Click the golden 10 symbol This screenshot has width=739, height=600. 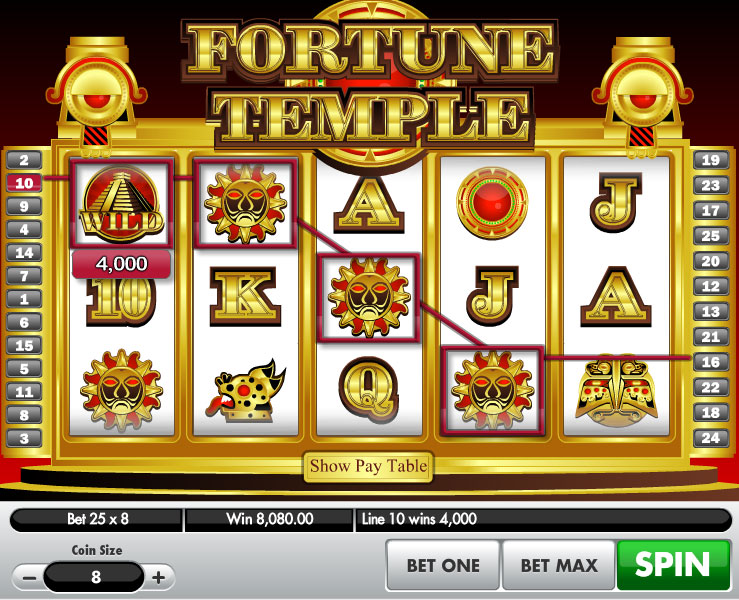tap(121, 302)
